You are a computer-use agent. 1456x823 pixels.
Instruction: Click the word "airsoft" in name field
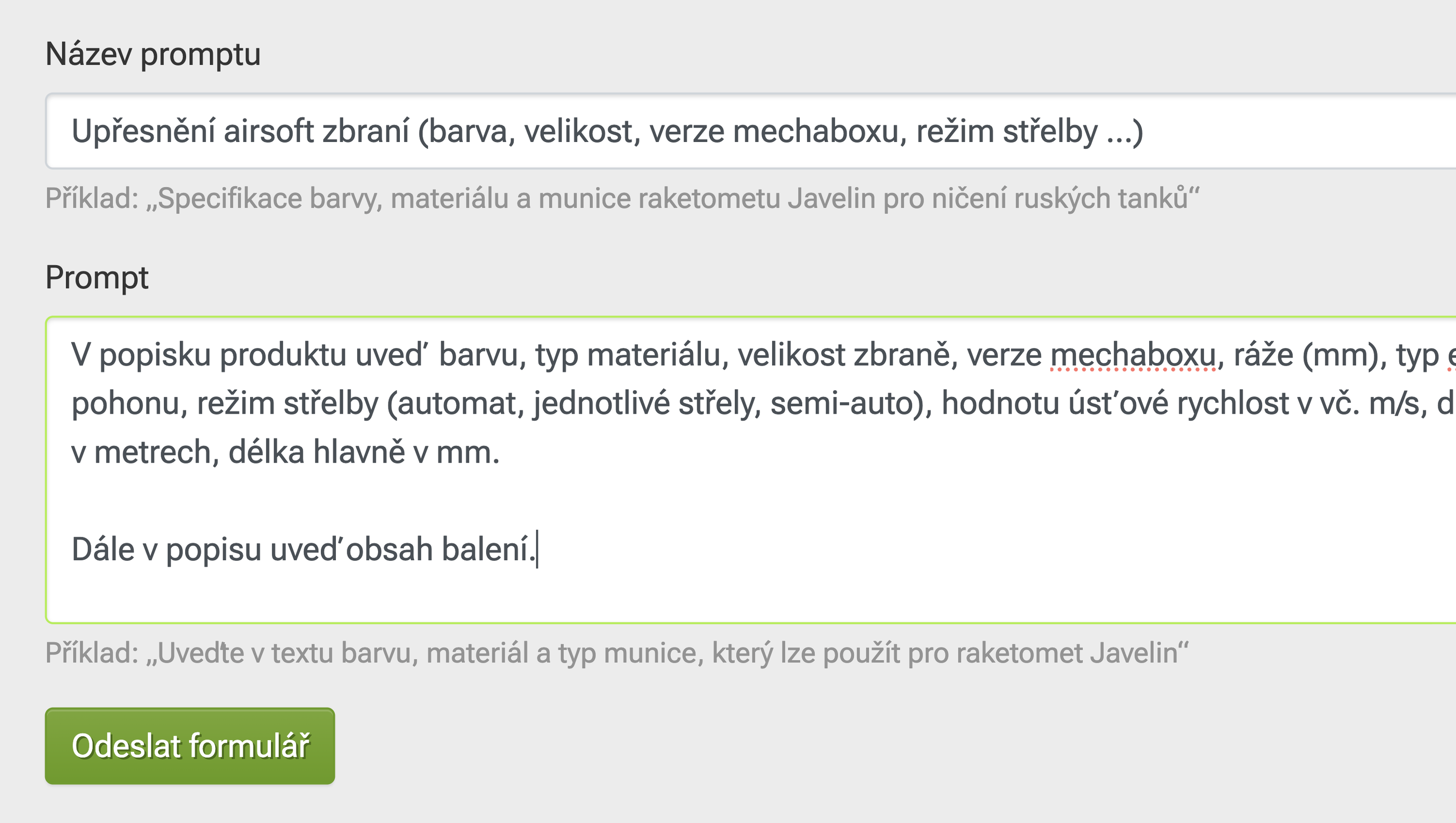268,131
